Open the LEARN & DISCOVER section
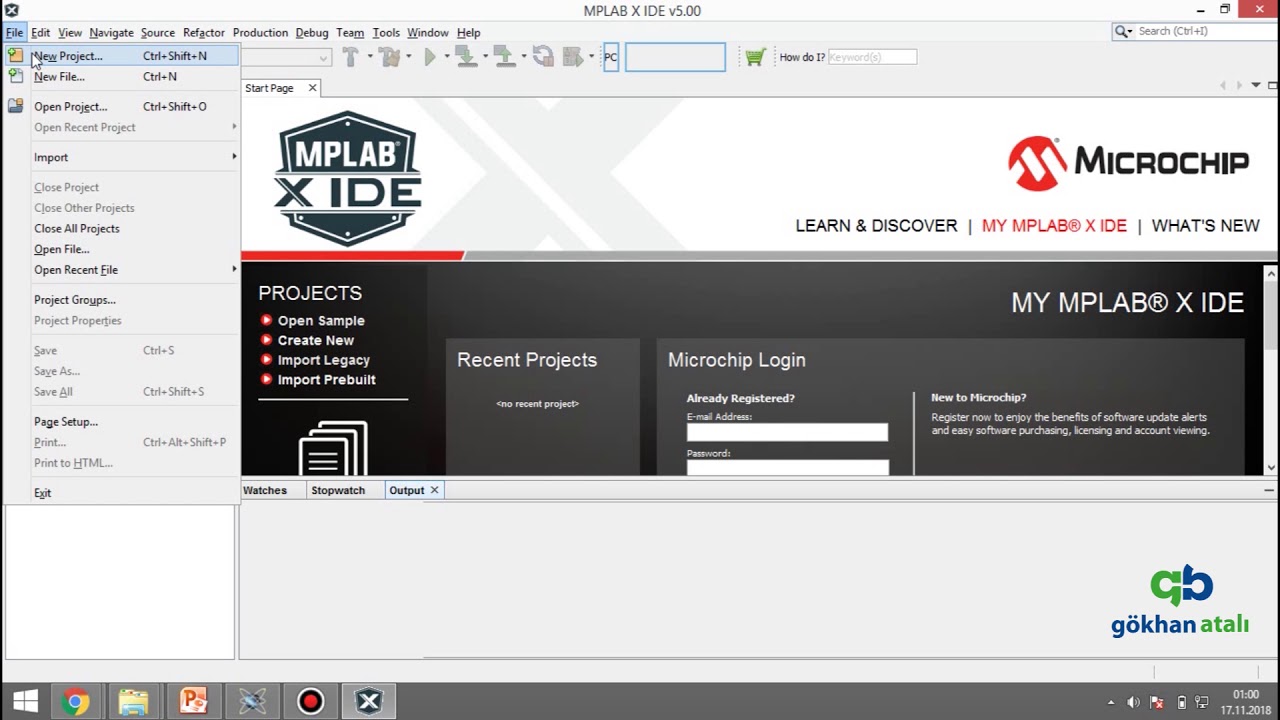This screenshot has width=1280, height=720. pyautogui.click(x=876, y=226)
